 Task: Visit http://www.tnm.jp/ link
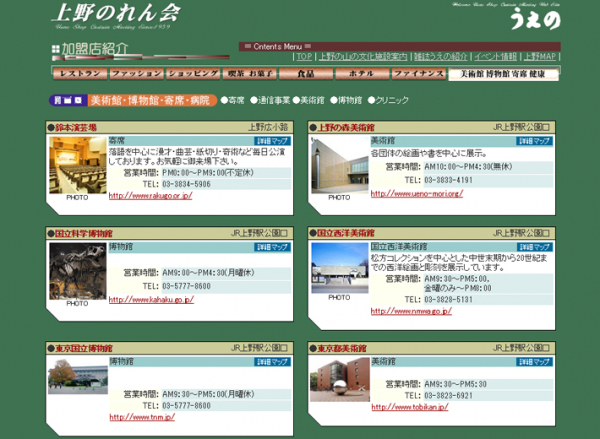142,417
